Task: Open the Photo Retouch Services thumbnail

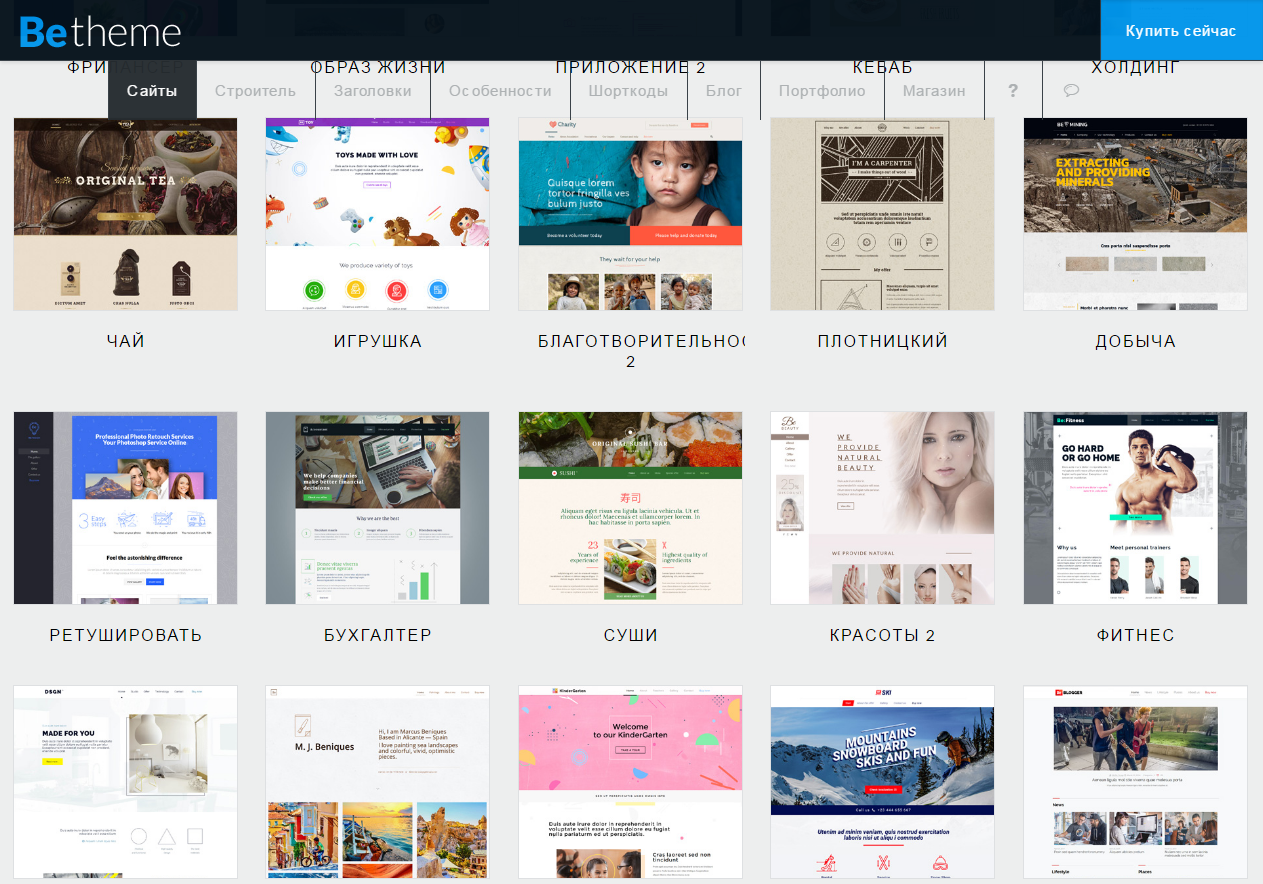Action: tap(126, 508)
